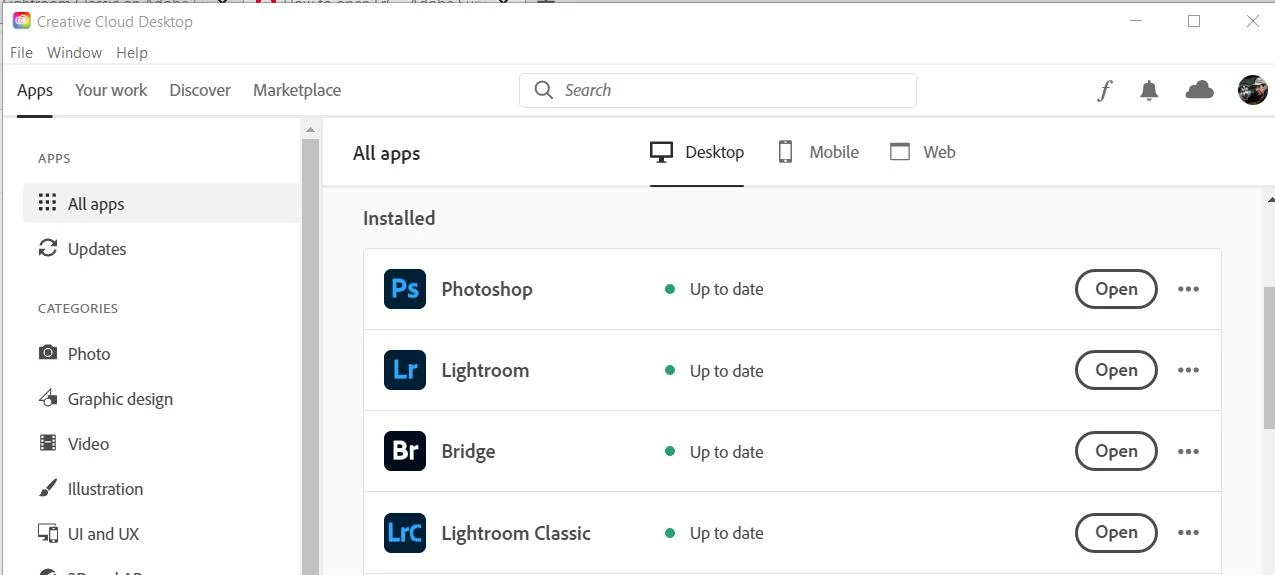Show Web apps tab
The width and height of the screenshot is (1275, 575).
pos(922,152)
